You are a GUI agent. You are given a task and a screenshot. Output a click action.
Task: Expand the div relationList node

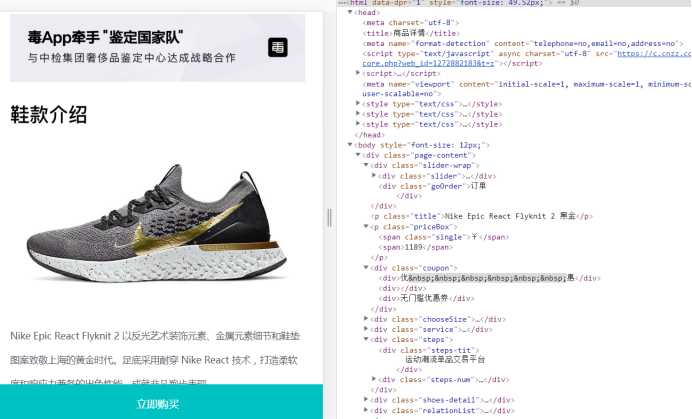coord(366,410)
